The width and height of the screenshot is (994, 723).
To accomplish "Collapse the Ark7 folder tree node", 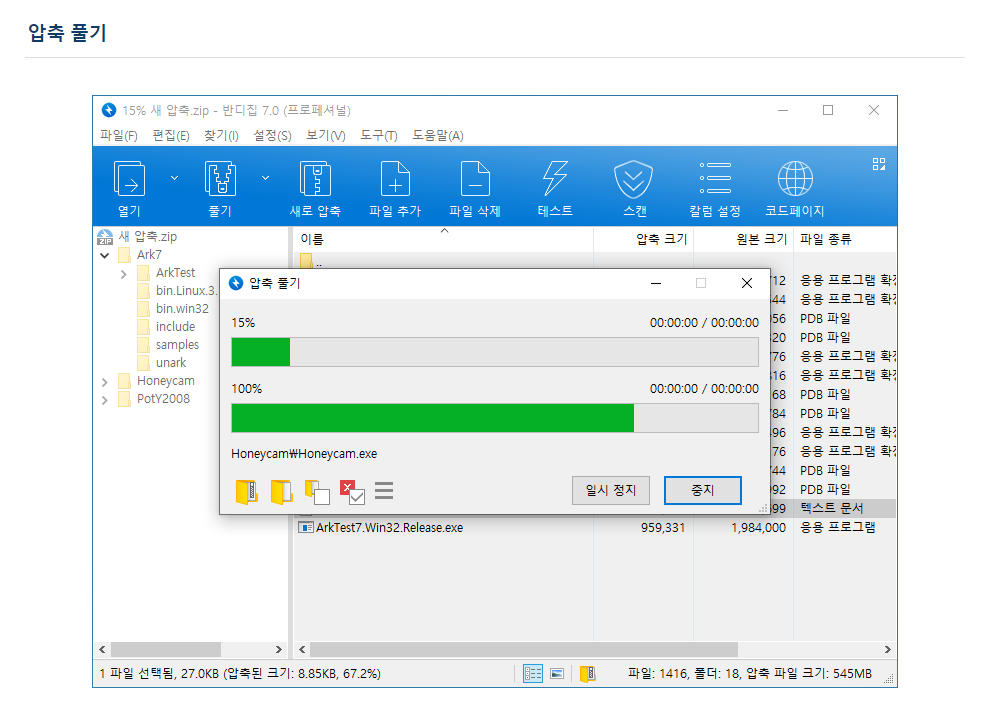I will coord(105,255).
